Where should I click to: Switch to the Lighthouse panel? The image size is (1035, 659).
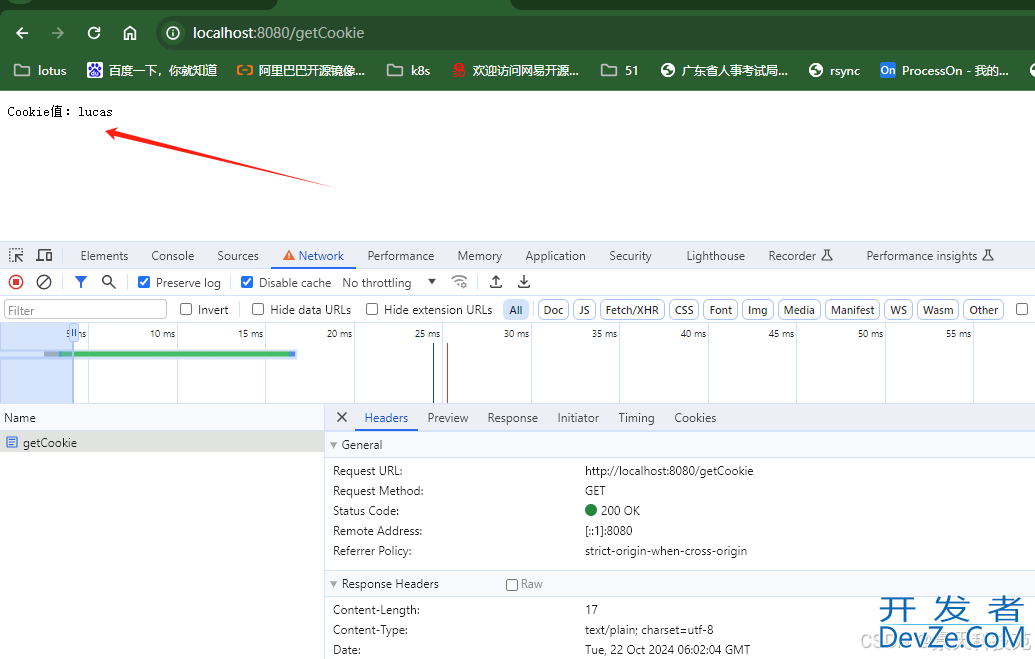point(716,256)
